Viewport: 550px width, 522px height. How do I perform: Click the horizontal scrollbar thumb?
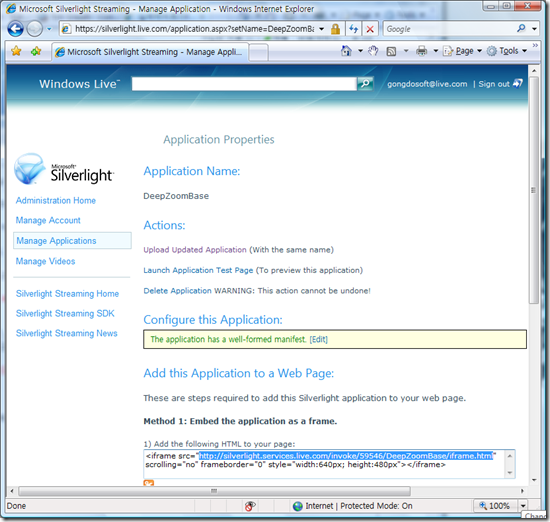tap(214, 491)
